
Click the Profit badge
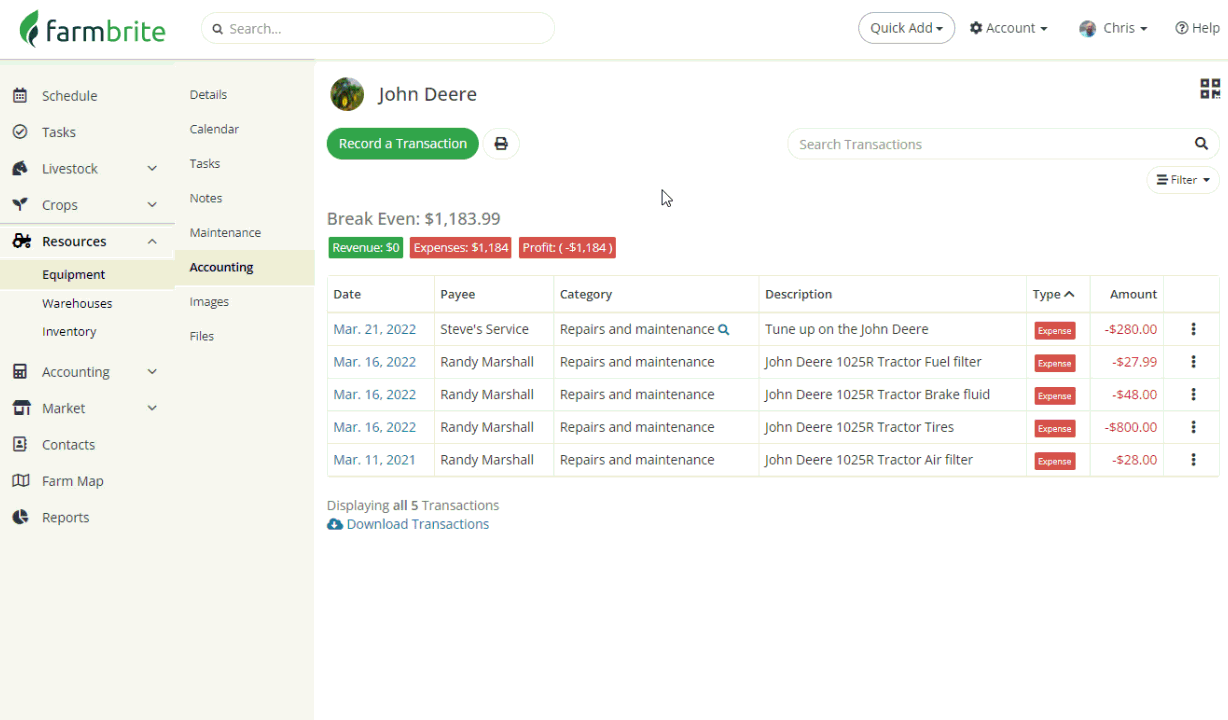tap(567, 247)
